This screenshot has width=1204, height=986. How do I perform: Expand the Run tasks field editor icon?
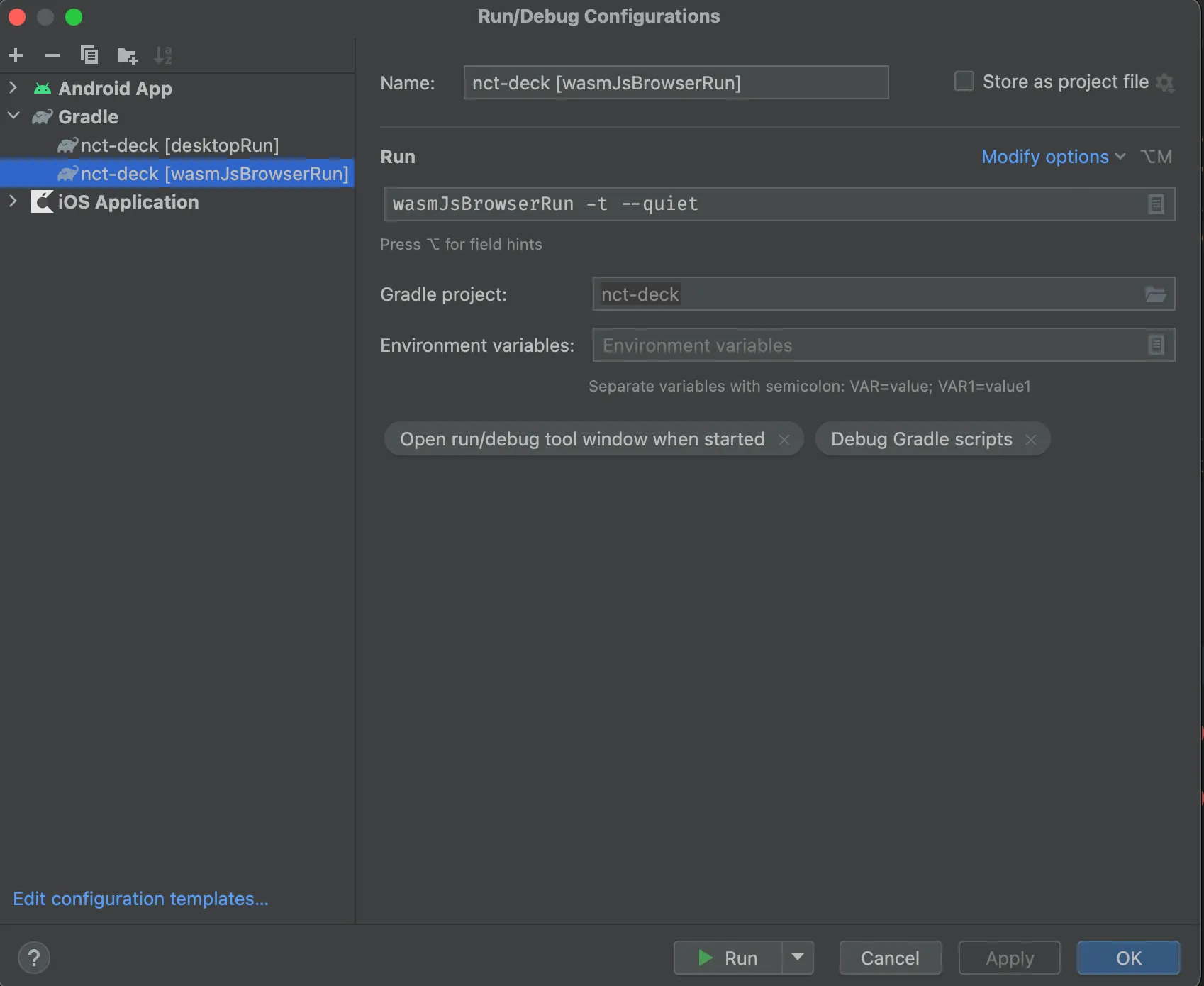coord(1156,204)
